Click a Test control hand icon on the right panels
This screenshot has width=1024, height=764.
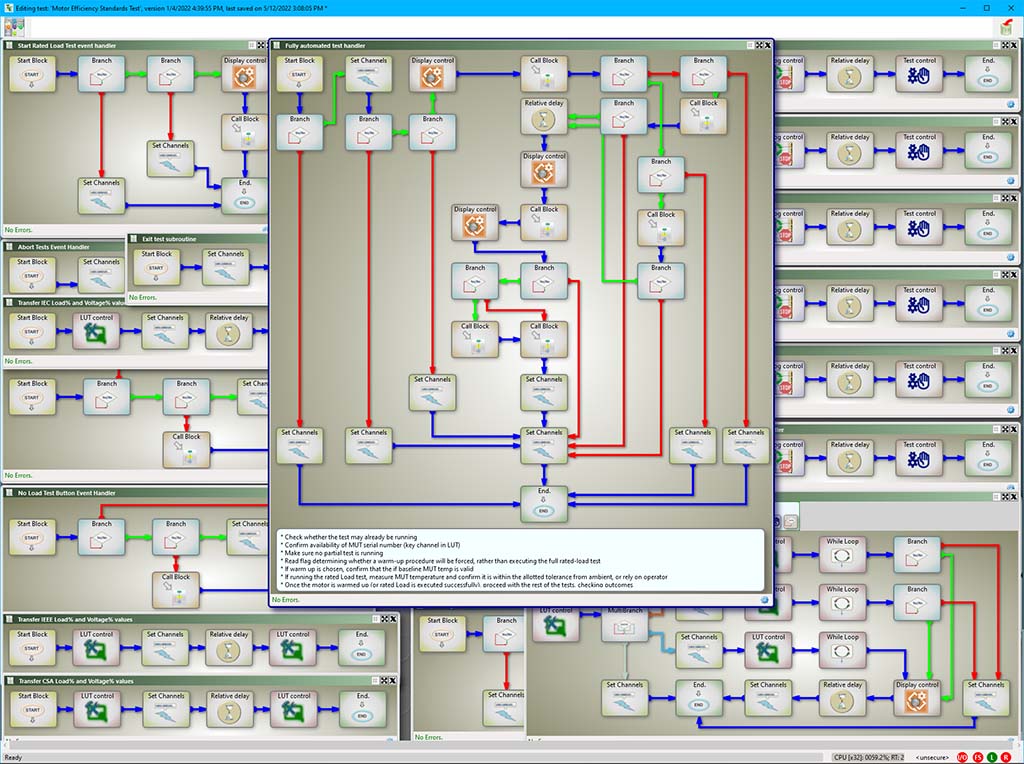[919, 72]
